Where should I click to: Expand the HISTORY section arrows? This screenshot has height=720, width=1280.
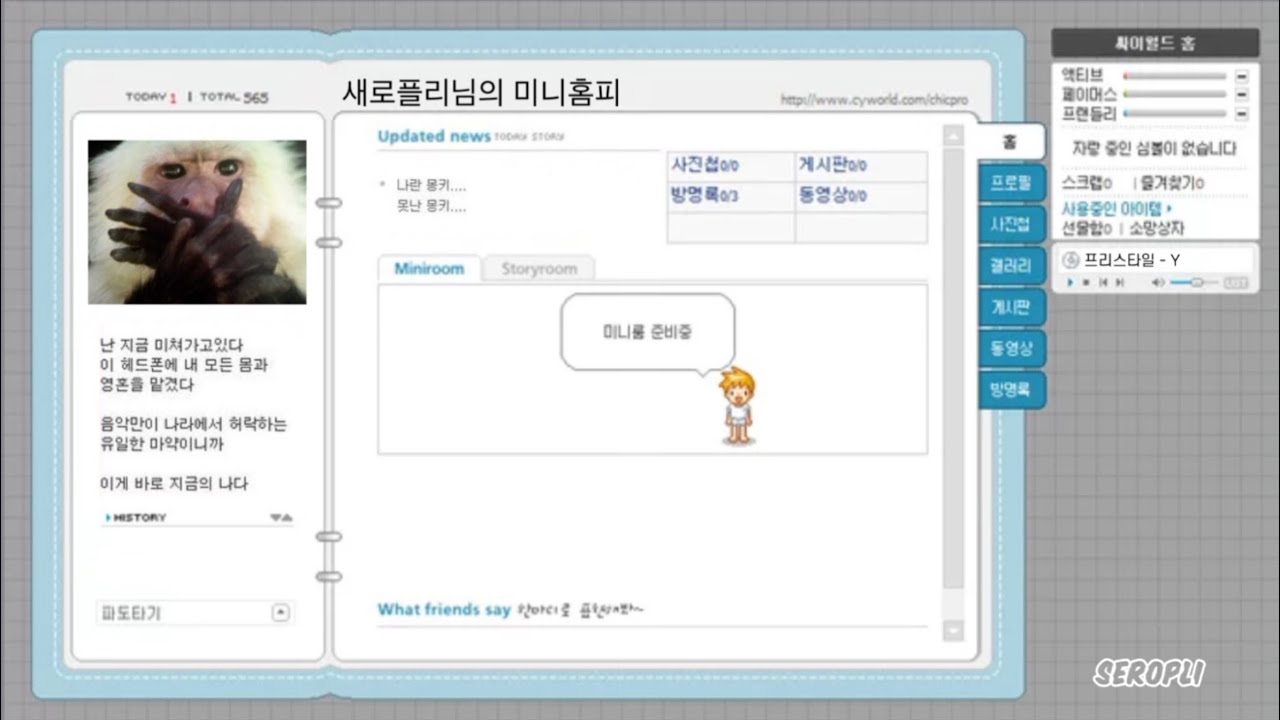coord(281,518)
